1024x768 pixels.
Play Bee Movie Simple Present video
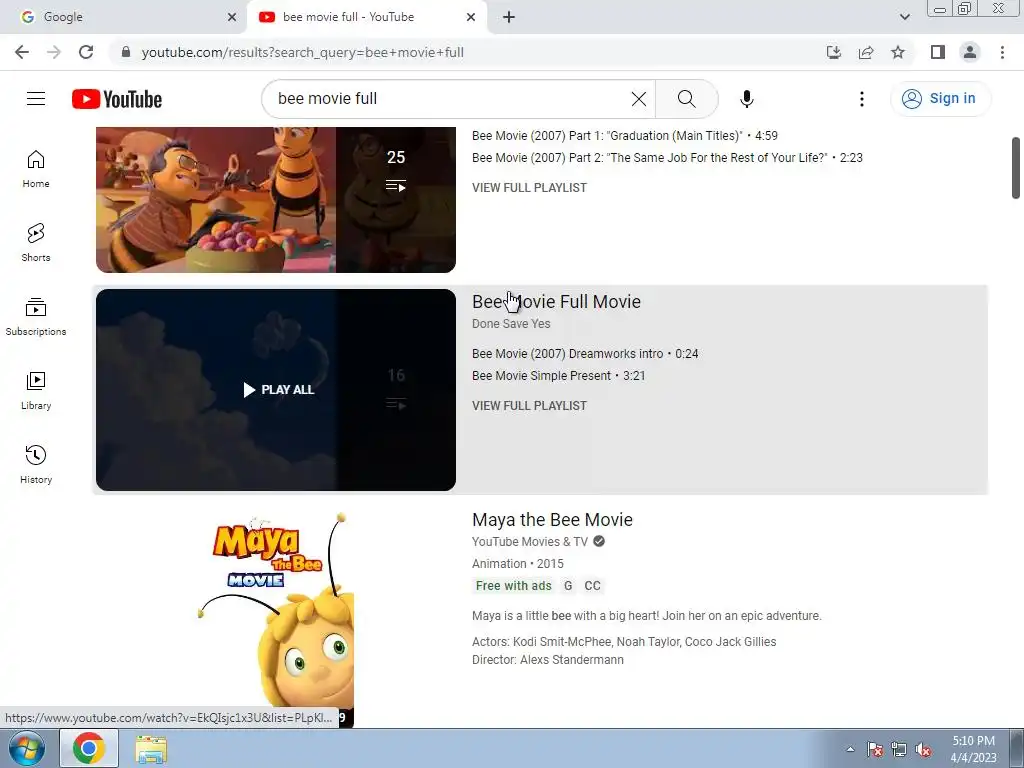point(558,376)
